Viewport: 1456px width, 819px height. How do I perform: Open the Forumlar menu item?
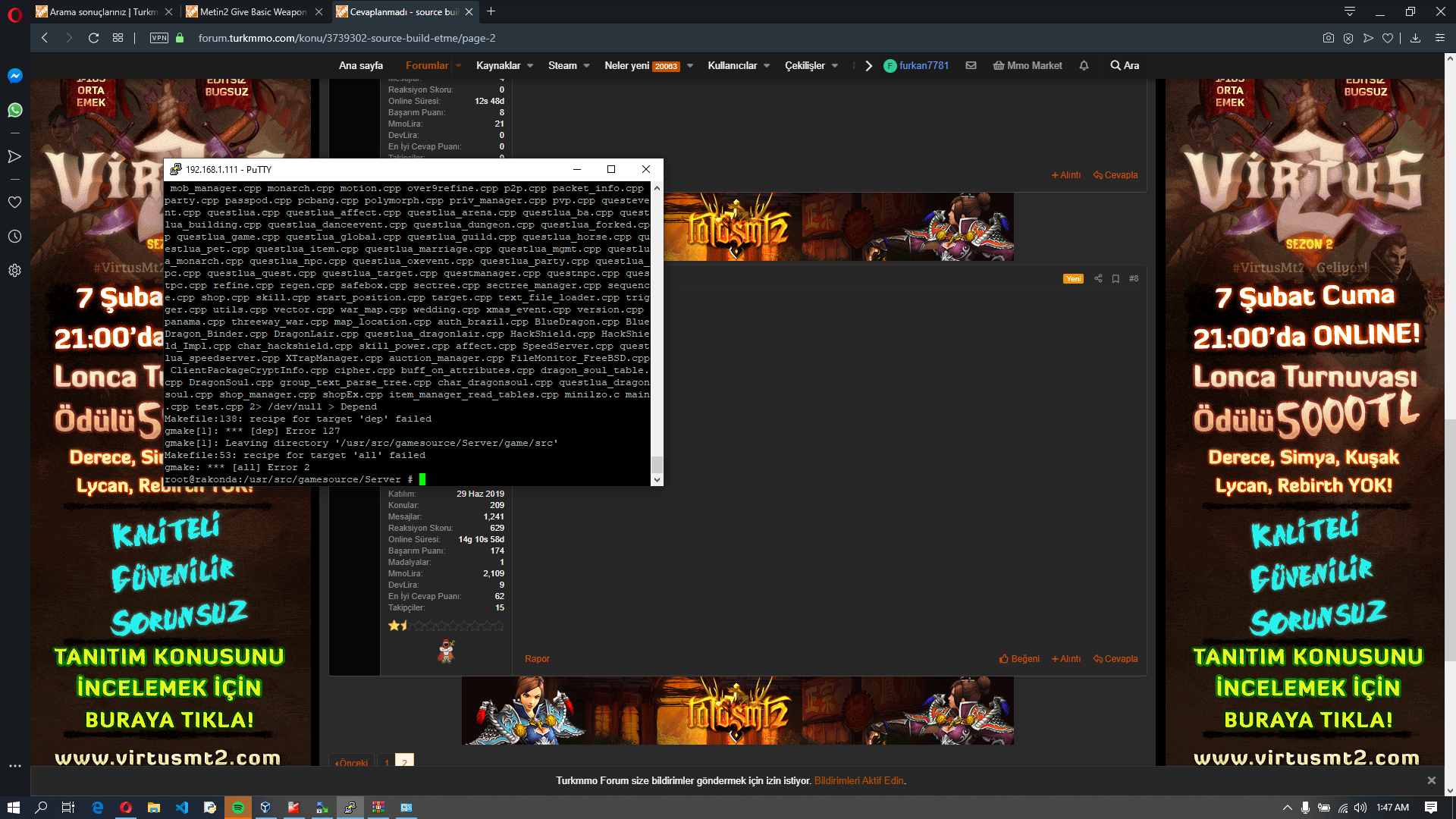coord(427,65)
